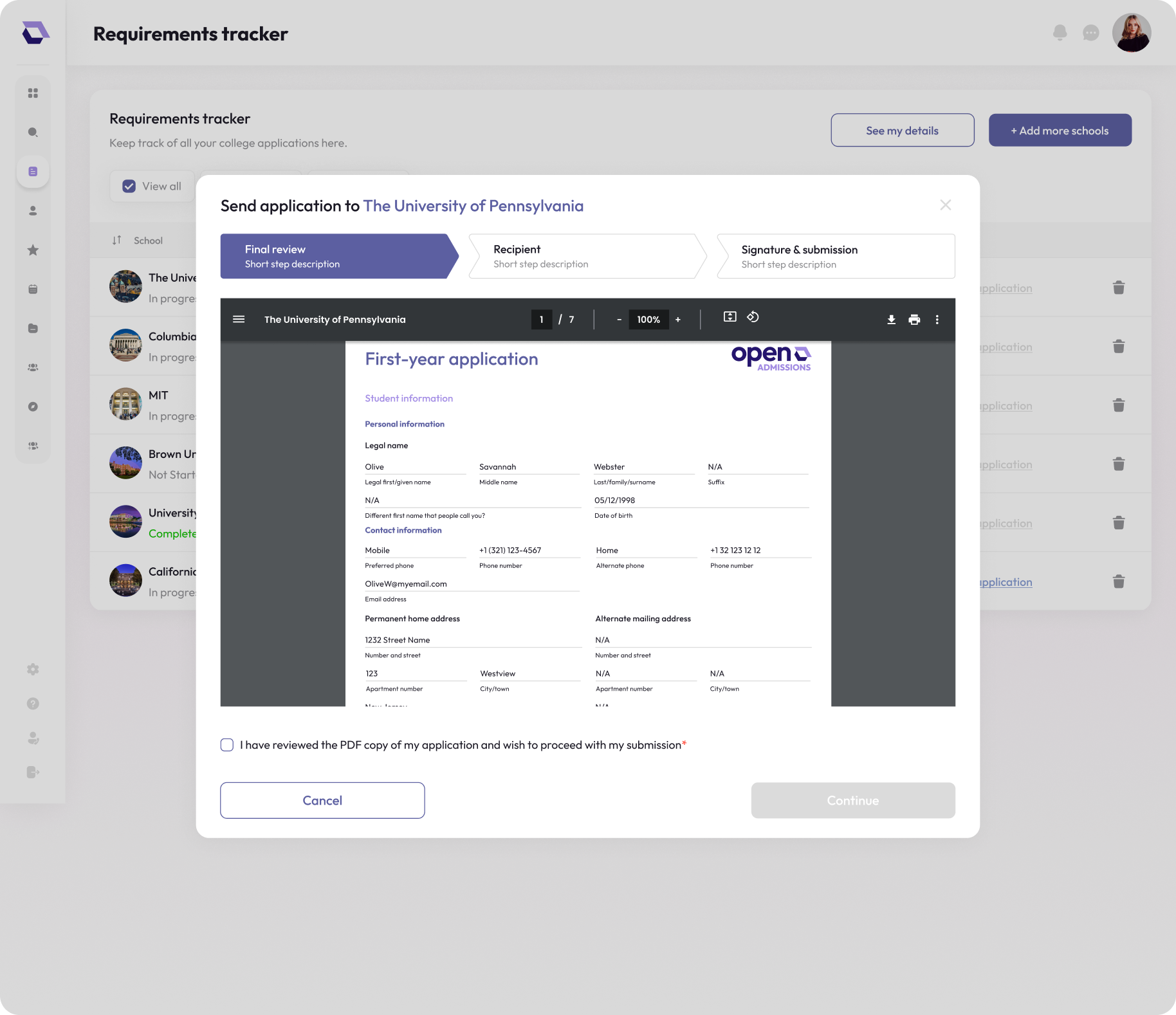Open the dashboard grid icon in sidebar
Image resolution: width=1176 pixels, height=1015 pixels.
pyautogui.click(x=33, y=93)
